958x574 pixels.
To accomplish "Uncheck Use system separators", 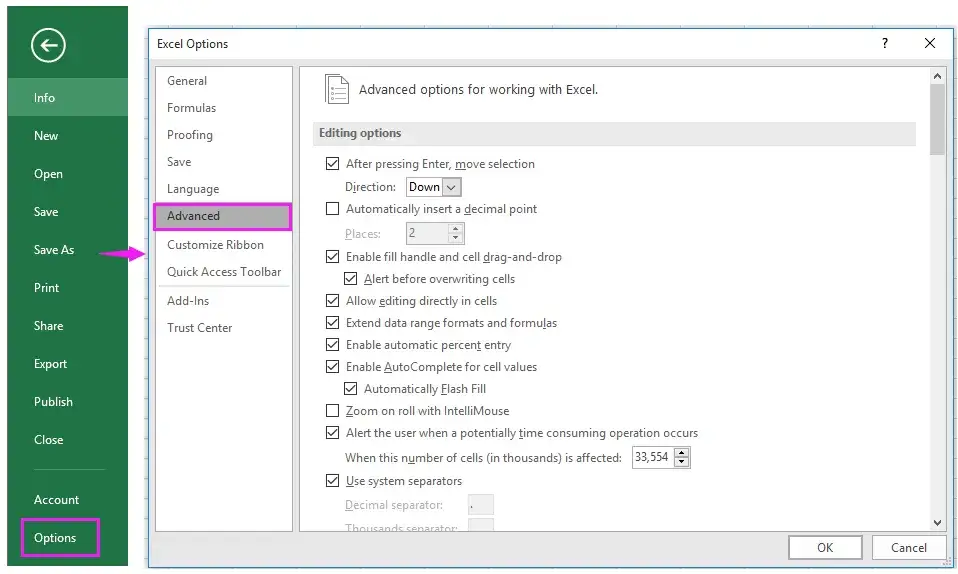I will coord(333,481).
